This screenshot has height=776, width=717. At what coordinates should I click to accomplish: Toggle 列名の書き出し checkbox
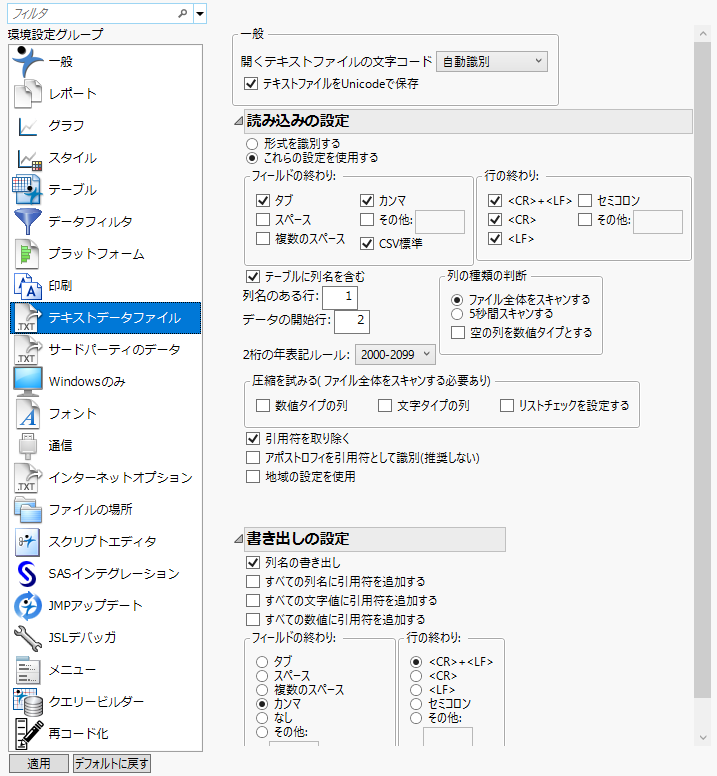click(x=253, y=563)
